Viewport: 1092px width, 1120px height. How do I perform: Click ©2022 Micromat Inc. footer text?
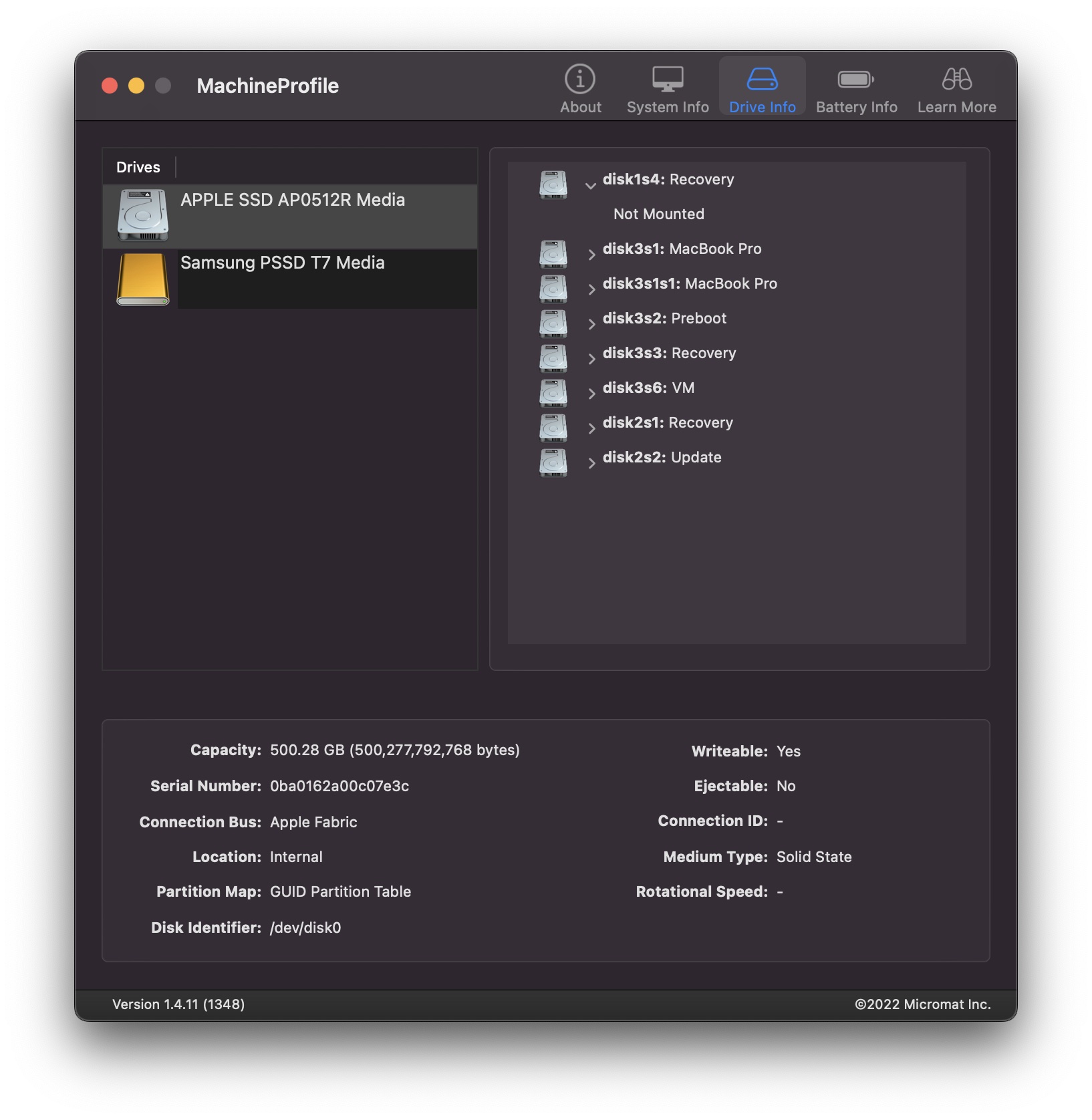click(x=922, y=1004)
